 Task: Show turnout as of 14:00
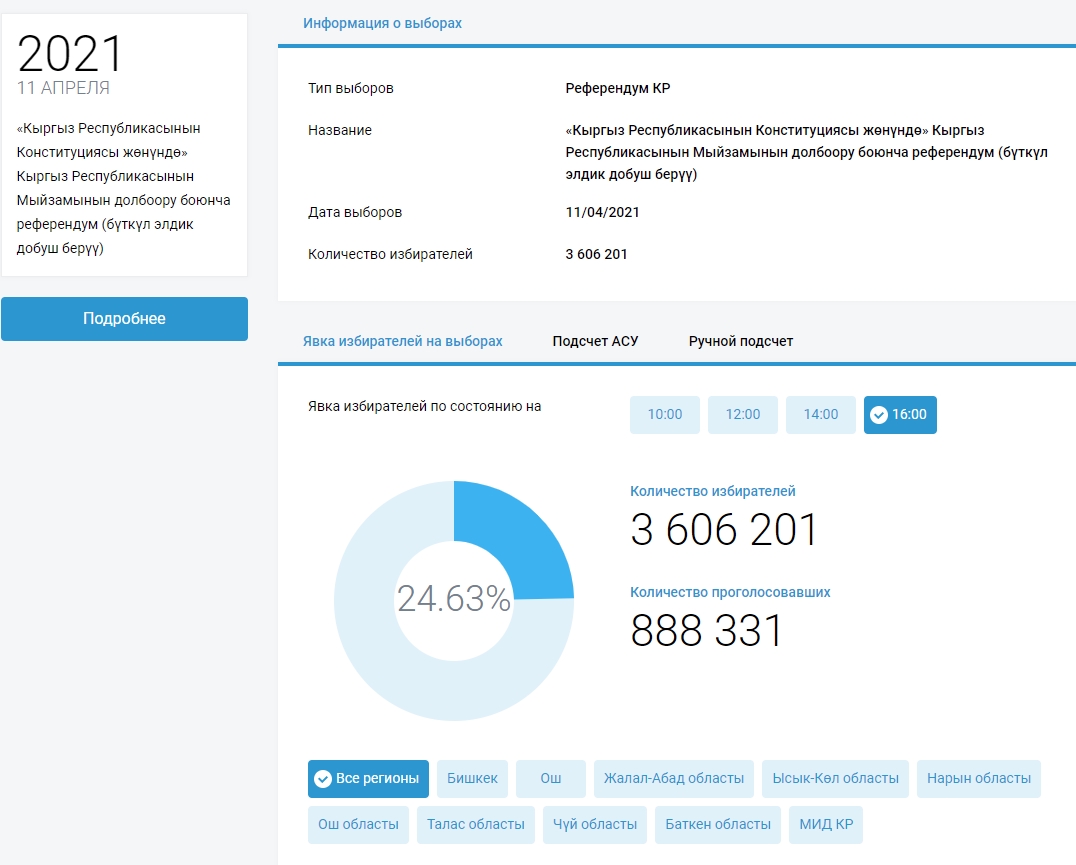[821, 415]
